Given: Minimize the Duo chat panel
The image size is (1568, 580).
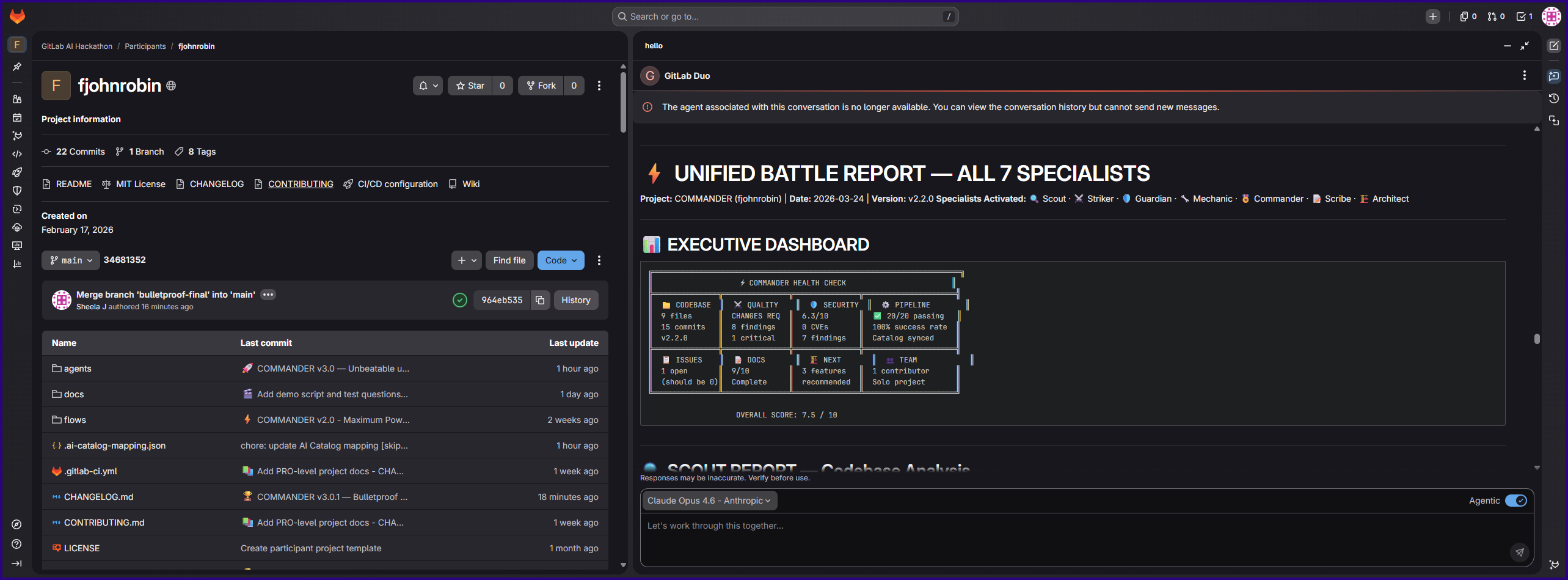Looking at the screenshot, I should 1508,46.
